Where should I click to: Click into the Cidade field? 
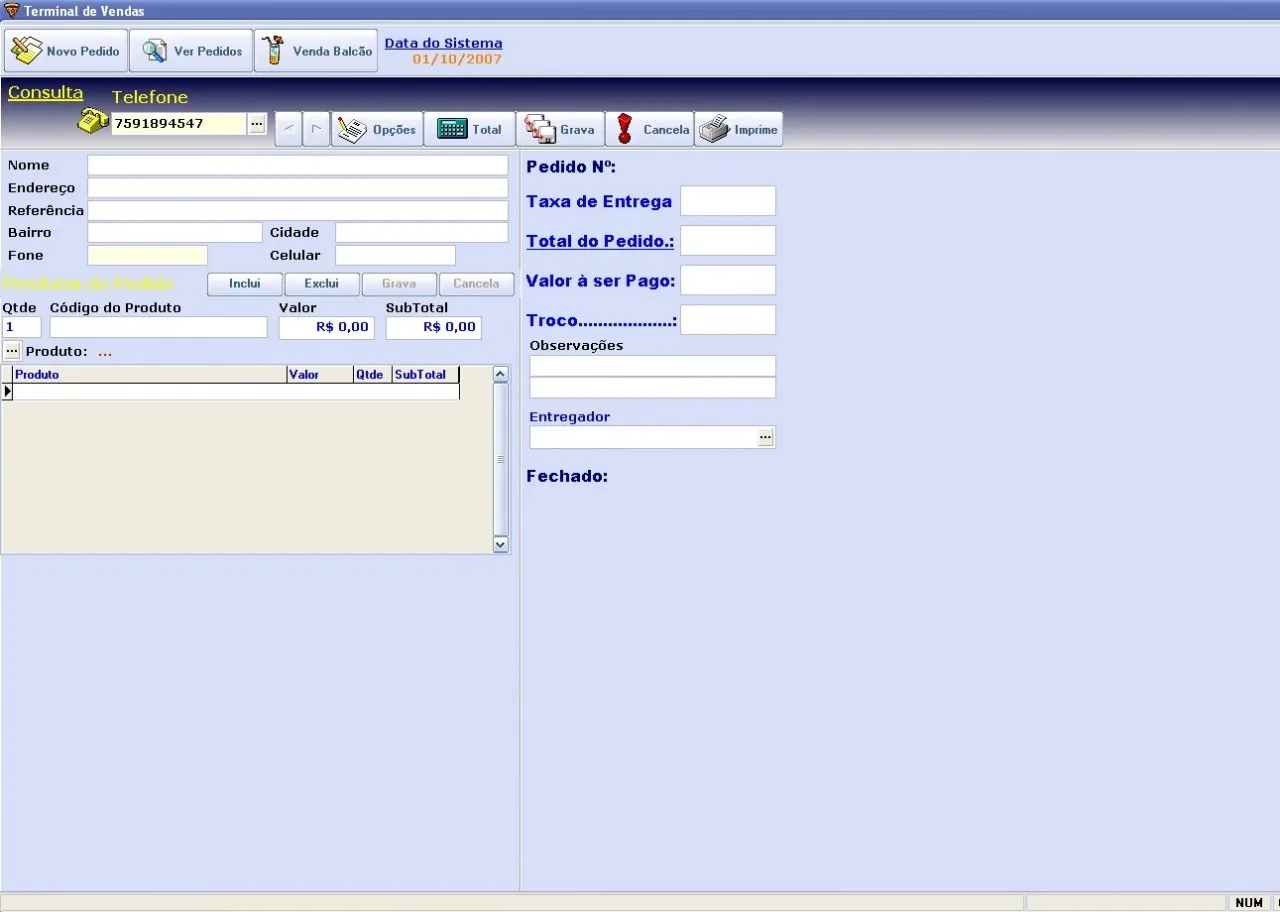pyautogui.click(x=422, y=232)
